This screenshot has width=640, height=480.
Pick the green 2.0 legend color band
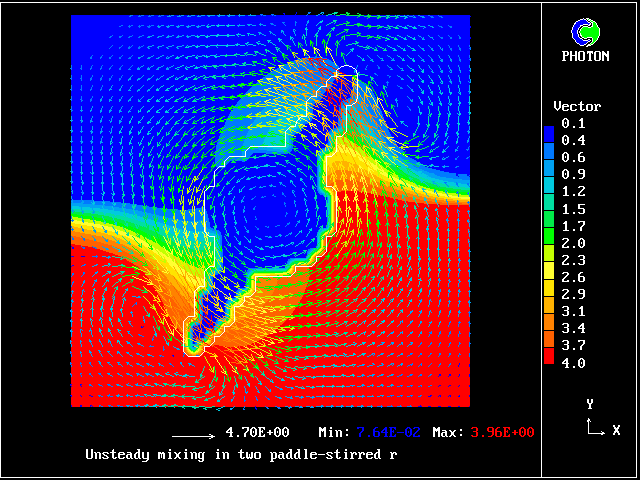pos(548,243)
